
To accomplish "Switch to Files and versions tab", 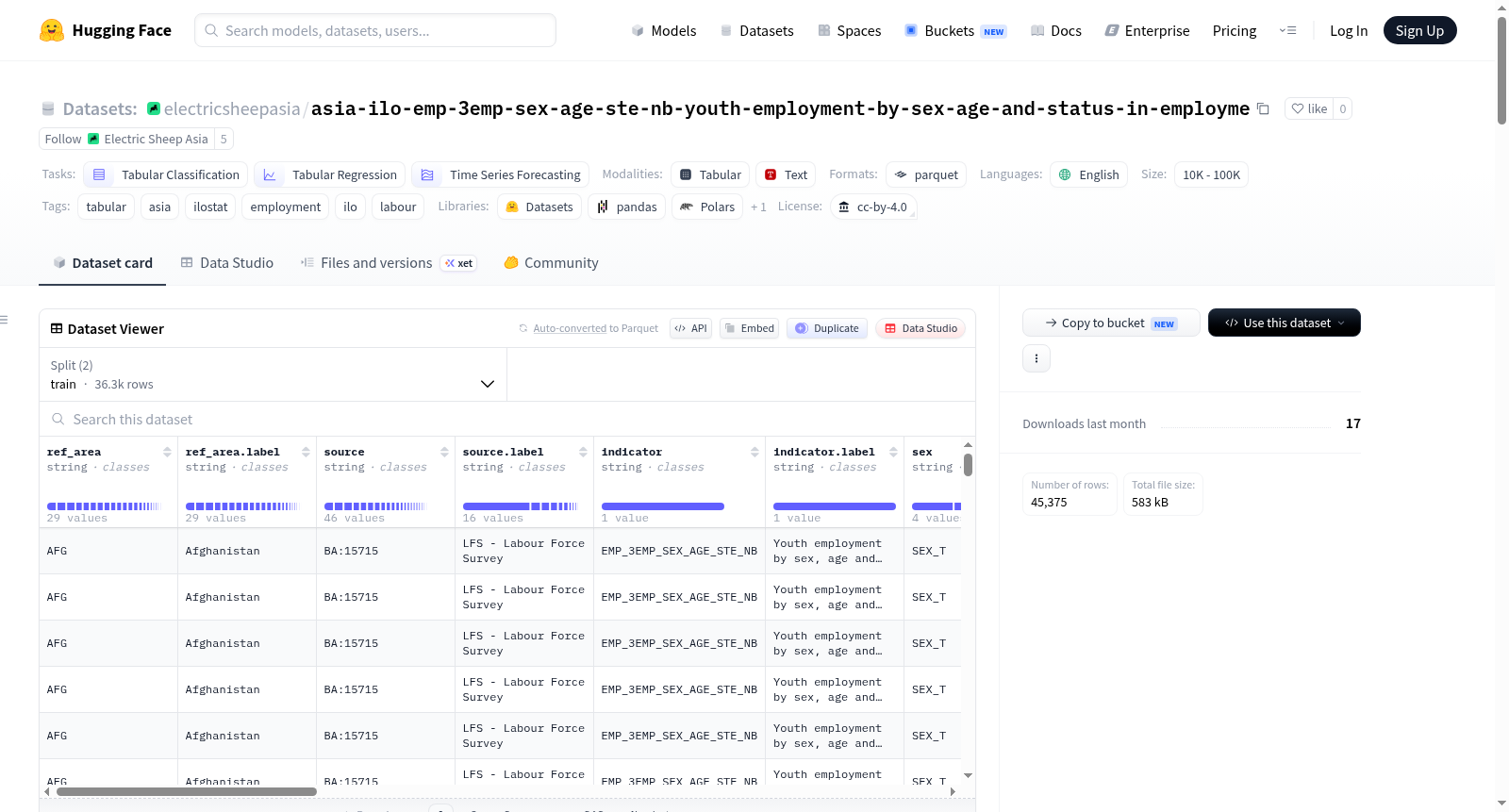I will [389, 263].
